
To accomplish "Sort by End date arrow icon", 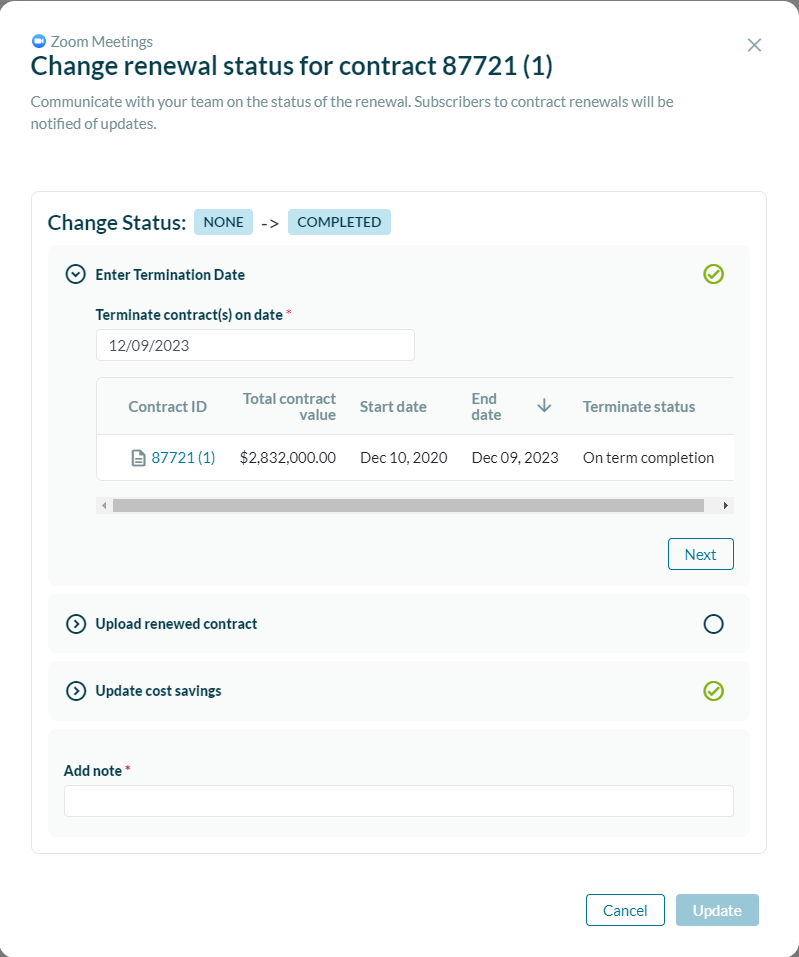I will pos(544,406).
